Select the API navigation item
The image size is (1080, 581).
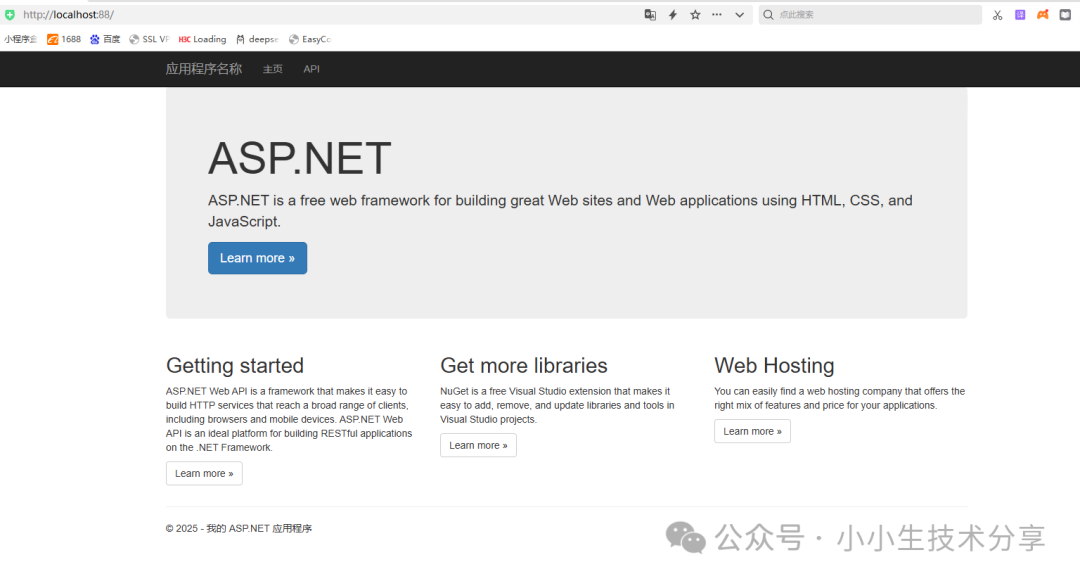(x=312, y=69)
